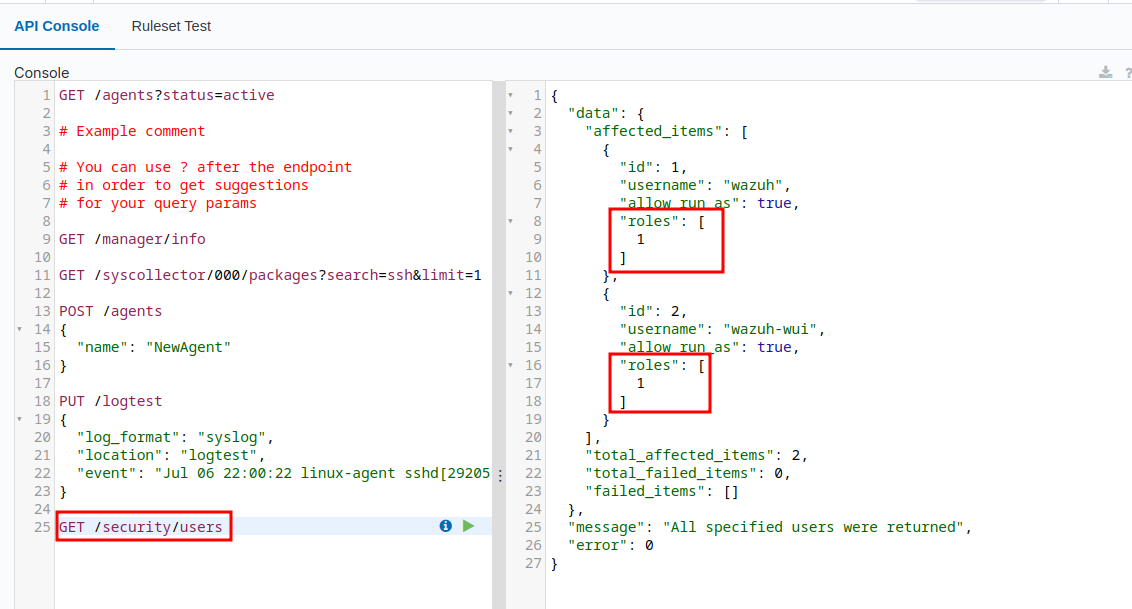Click the "location": "logtest" line
Image resolution: width=1132 pixels, height=609 pixels.
(x=171, y=455)
